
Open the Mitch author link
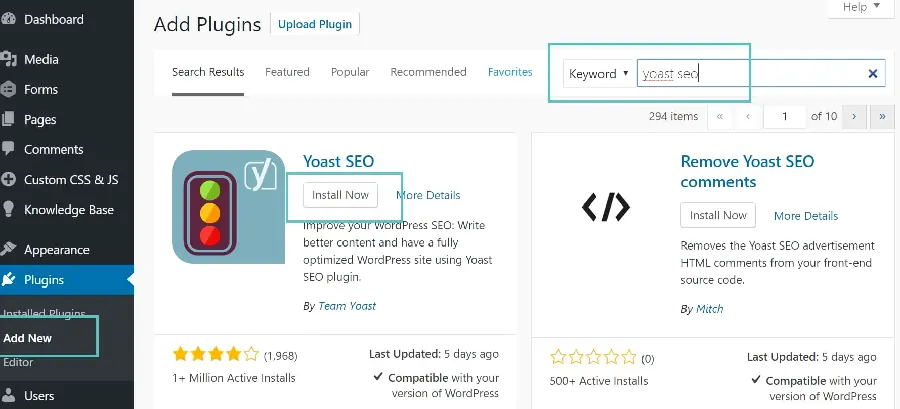[709, 309]
